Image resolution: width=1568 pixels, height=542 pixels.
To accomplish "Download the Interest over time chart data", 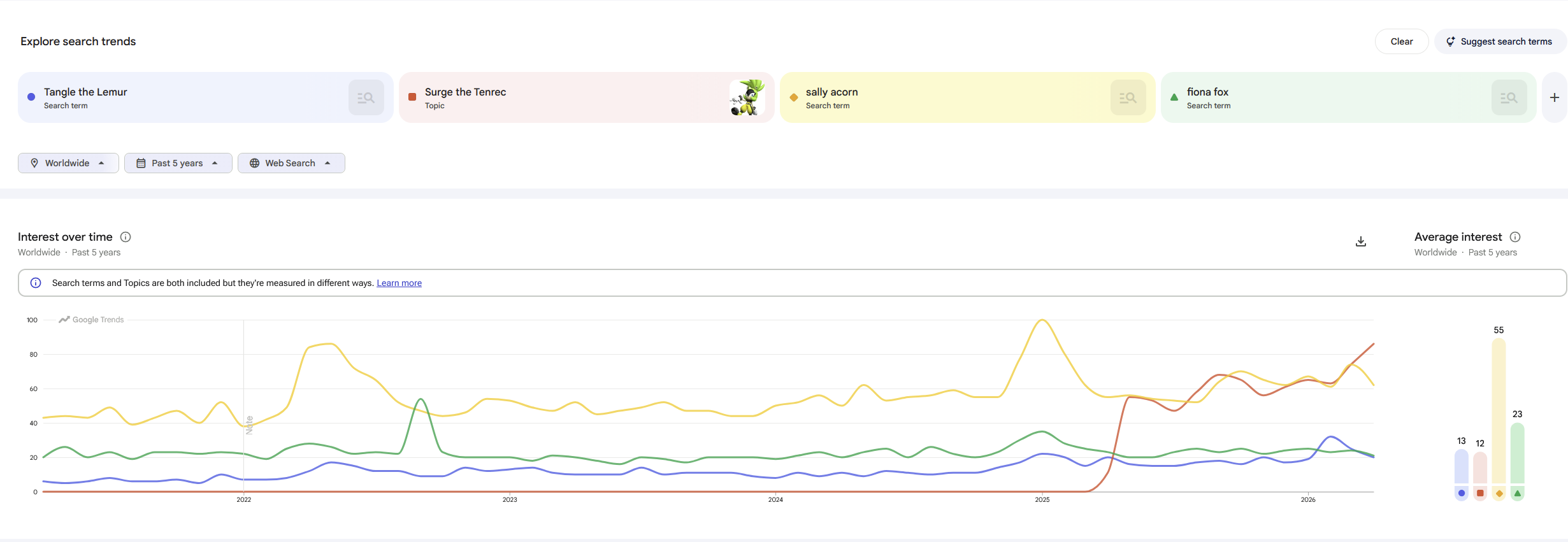I will (x=1361, y=241).
